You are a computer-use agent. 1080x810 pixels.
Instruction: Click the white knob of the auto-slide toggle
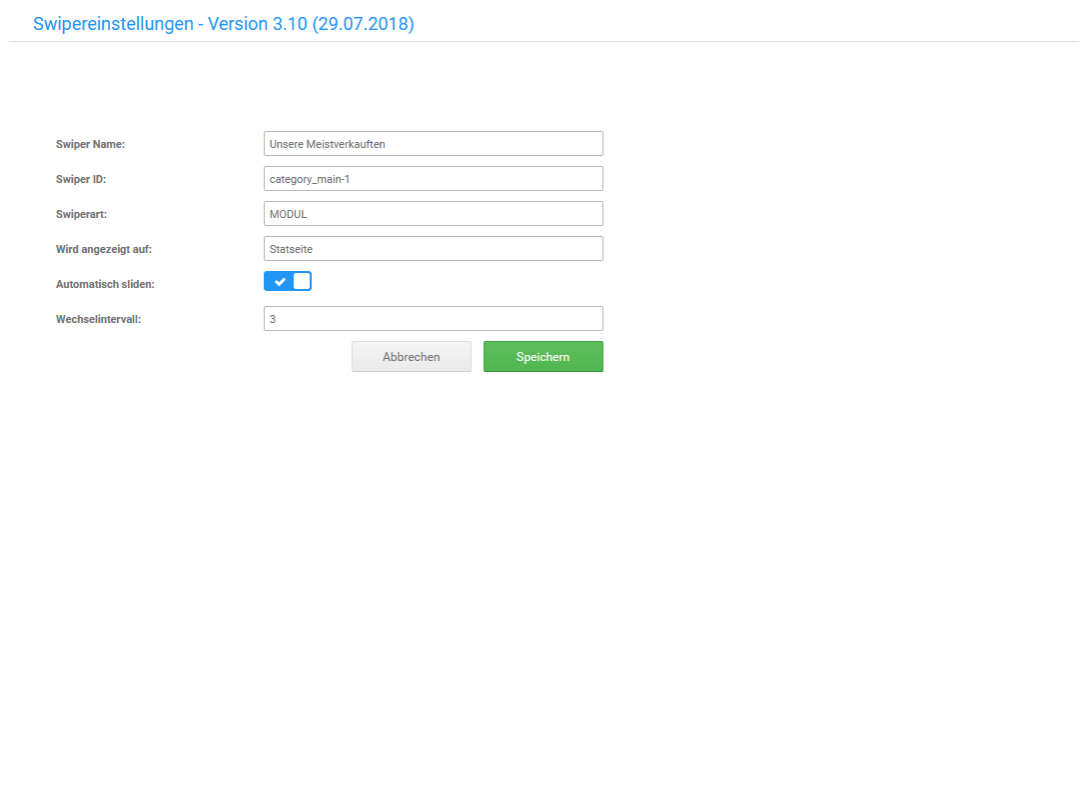302,281
